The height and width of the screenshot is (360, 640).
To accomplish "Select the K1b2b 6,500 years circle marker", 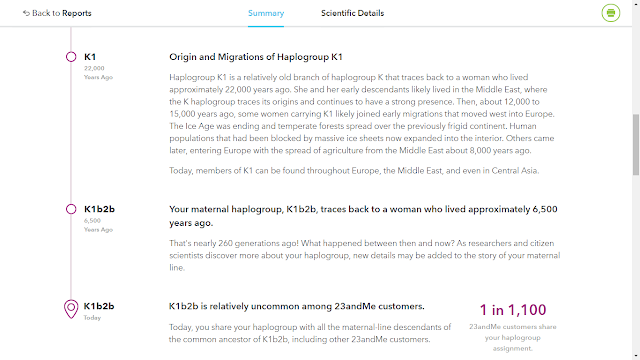I will coord(71,209).
